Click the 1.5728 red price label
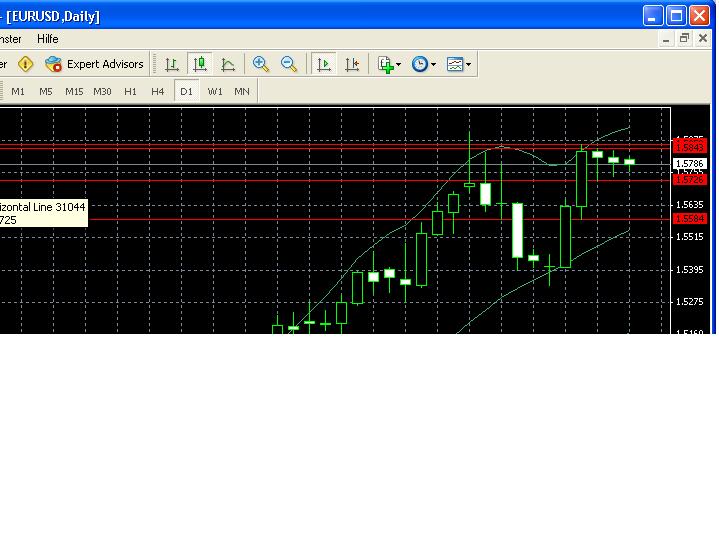Image resolution: width=719 pixels, height=560 pixels. click(x=690, y=179)
